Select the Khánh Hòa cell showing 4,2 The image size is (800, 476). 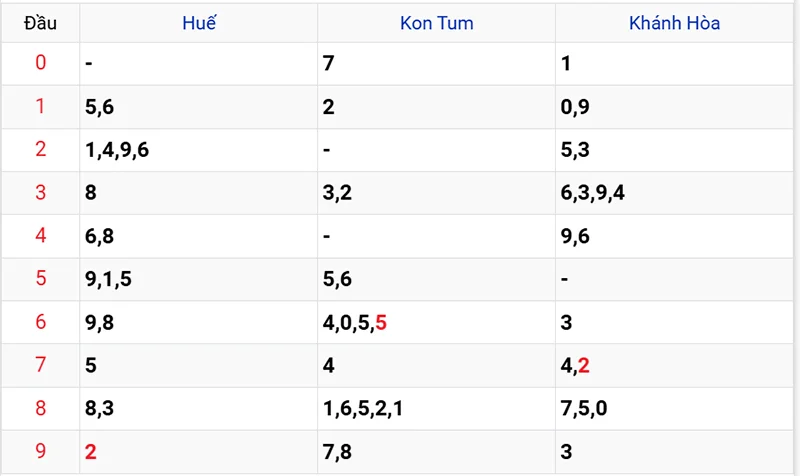click(576, 365)
